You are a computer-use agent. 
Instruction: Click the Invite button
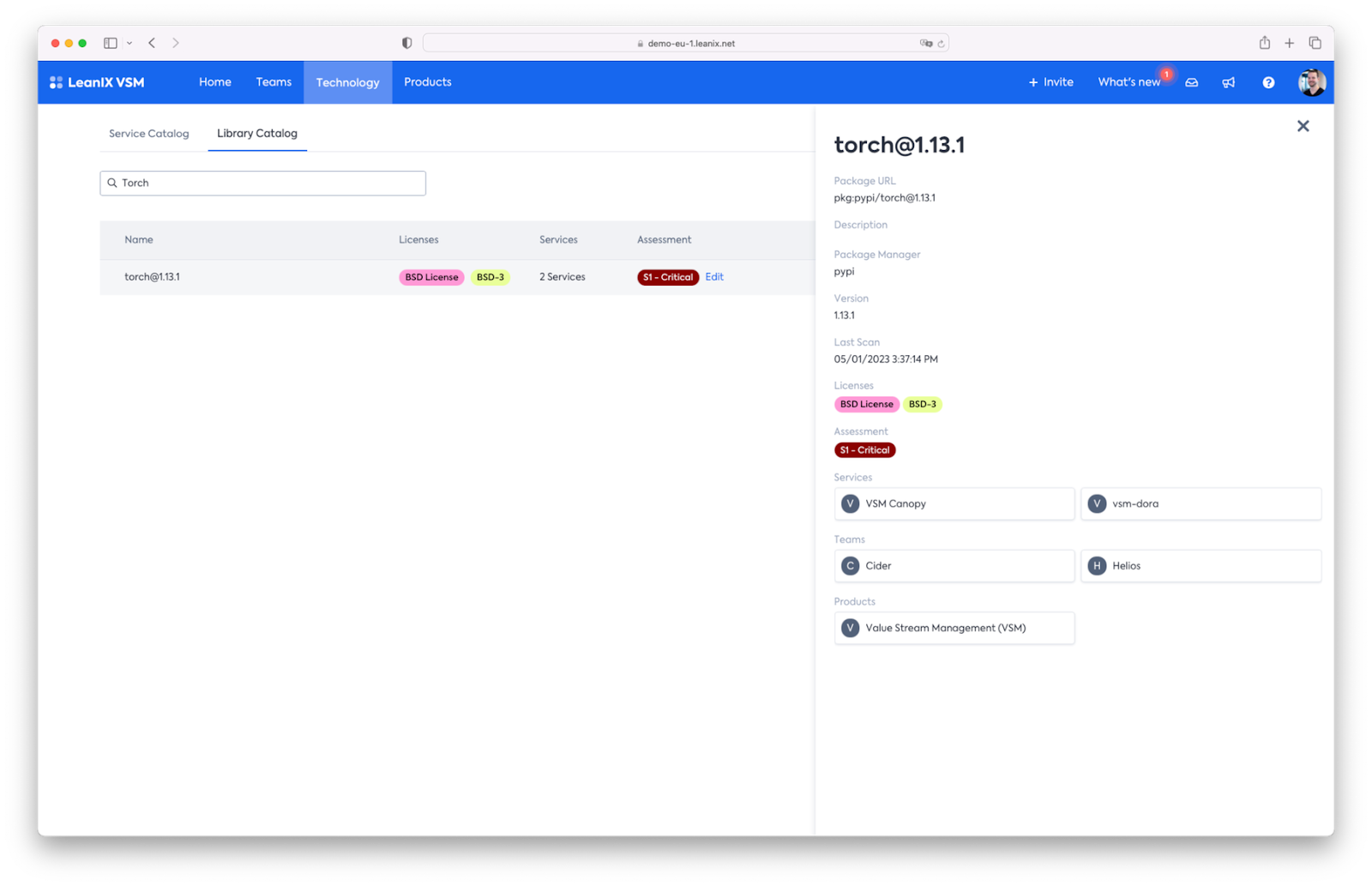[1050, 82]
